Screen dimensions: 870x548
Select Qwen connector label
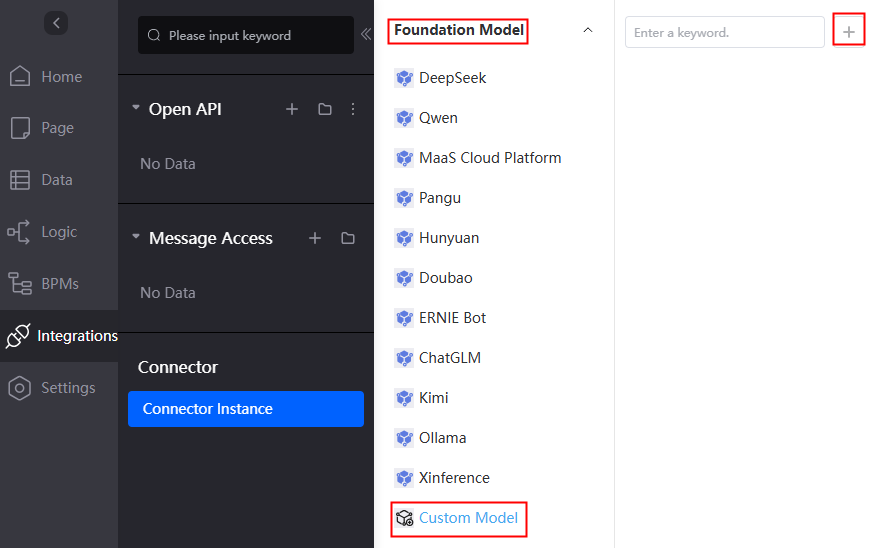(x=438, y=118)
